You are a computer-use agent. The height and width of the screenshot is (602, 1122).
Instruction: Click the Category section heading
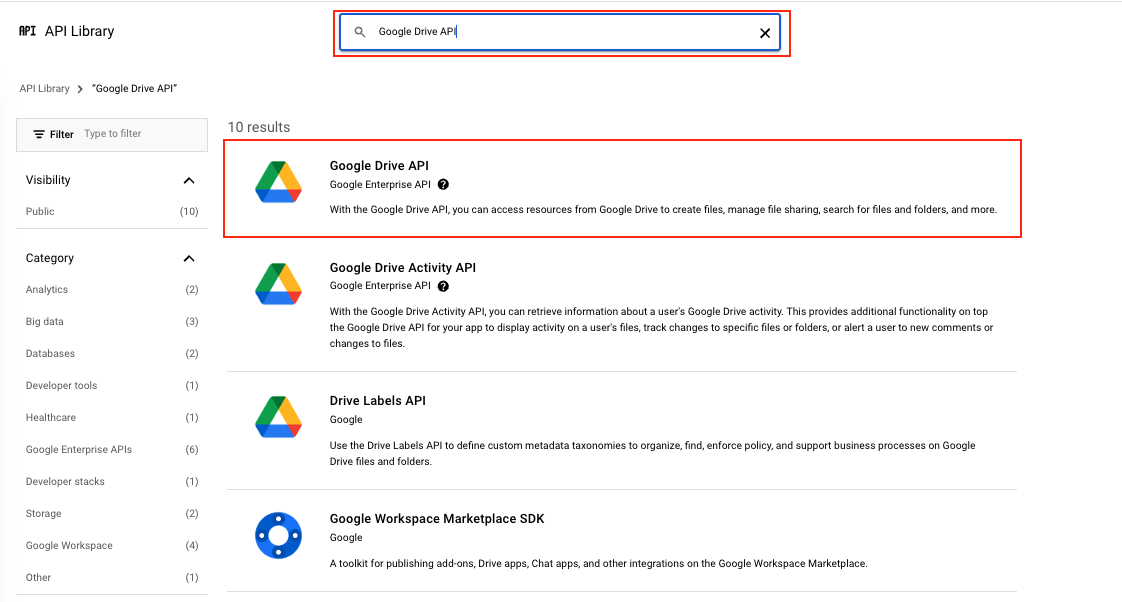click(x=49, y=258)
